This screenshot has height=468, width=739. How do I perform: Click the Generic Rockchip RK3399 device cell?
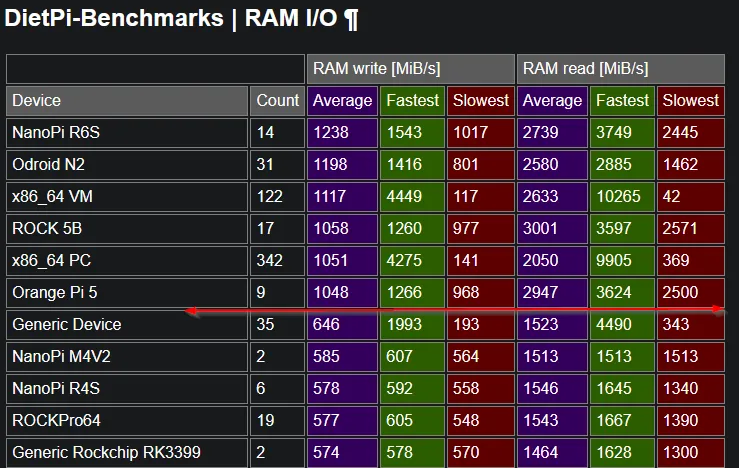(127, 452)
